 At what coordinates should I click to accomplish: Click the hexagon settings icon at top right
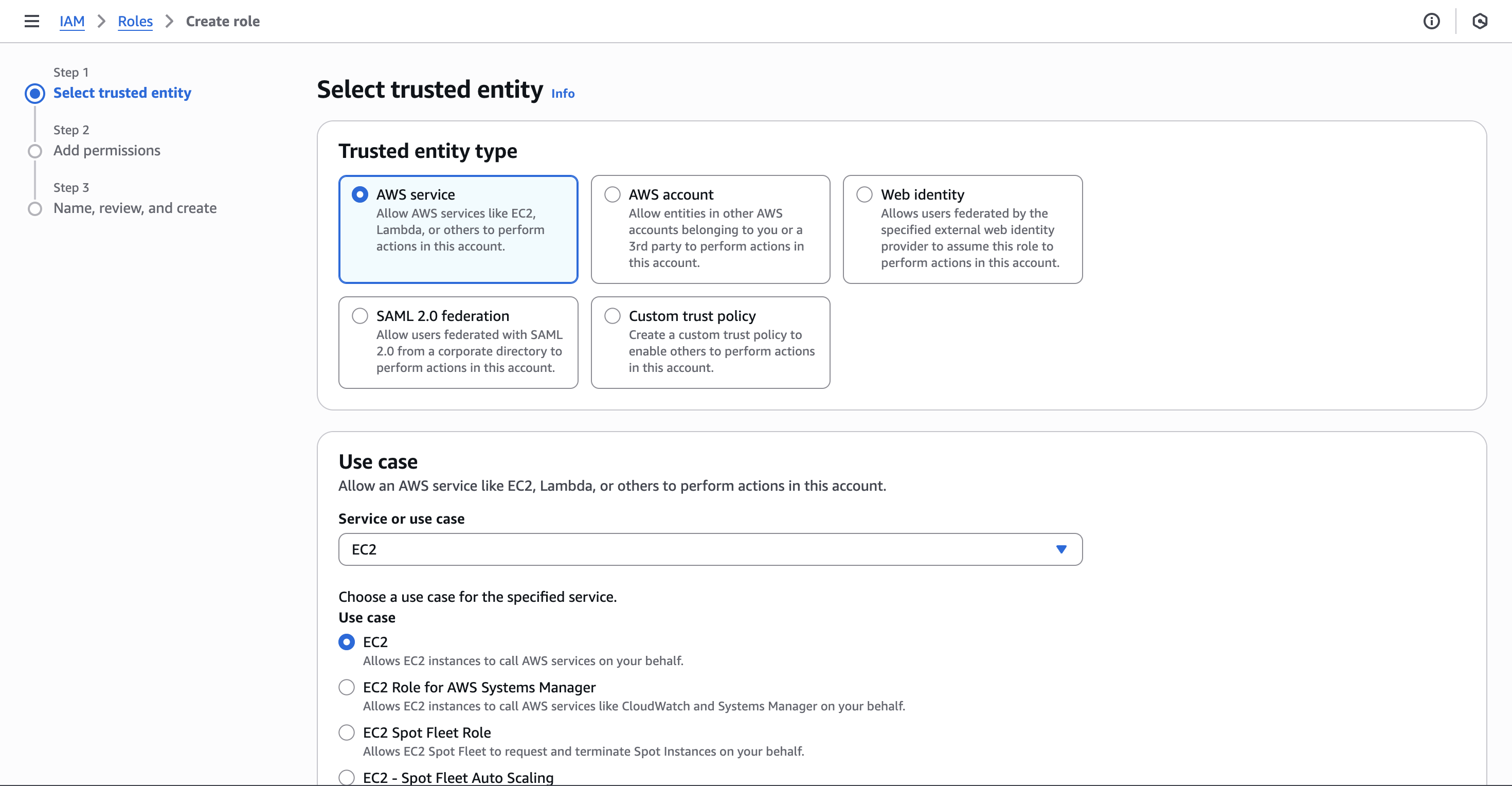point(1479,21)
